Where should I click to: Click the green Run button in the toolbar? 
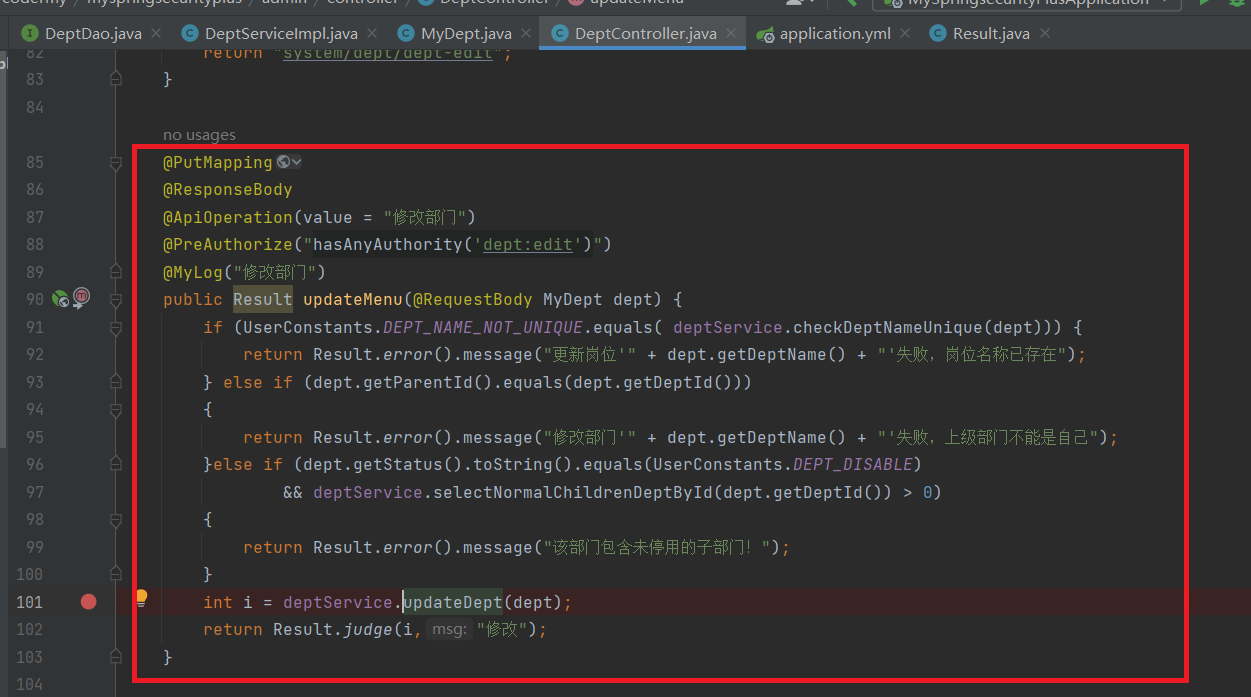[x=1204, y=3]
